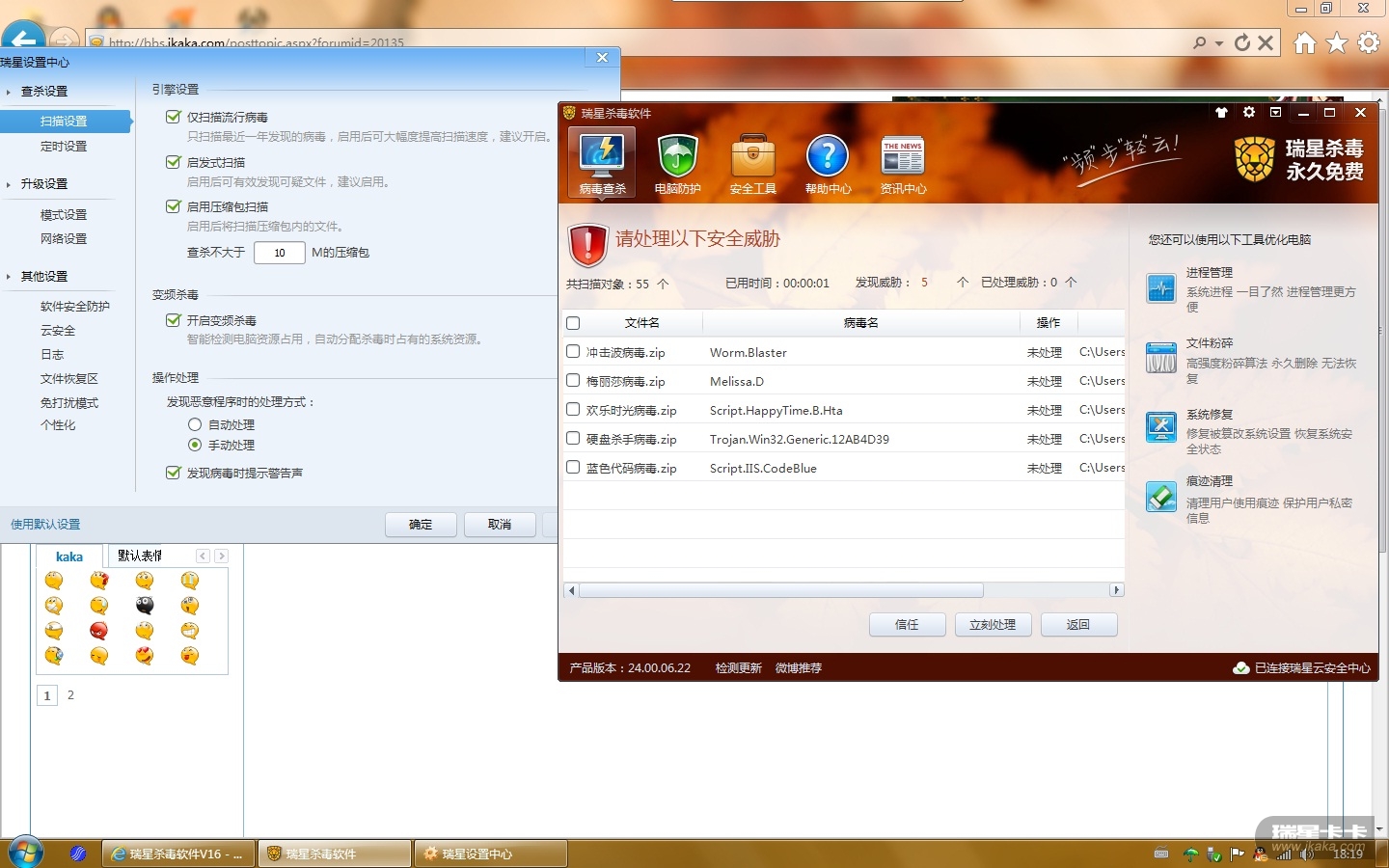Click the 立刻处理 handle-now button
The height and width of the screenshot is (868, 1389).
(x=993, y=625)
